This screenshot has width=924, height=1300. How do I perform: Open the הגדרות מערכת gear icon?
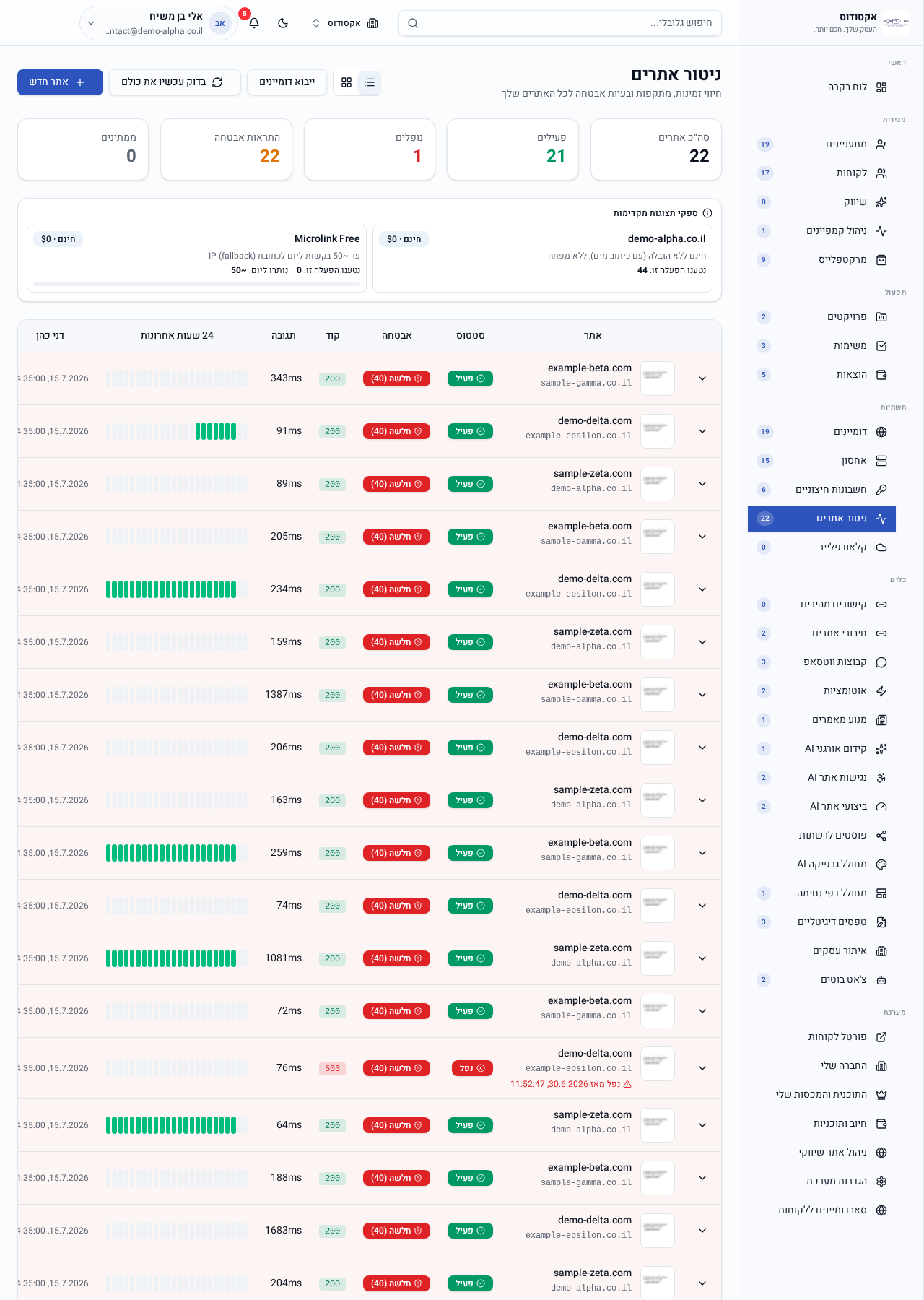coord(881,1182)
